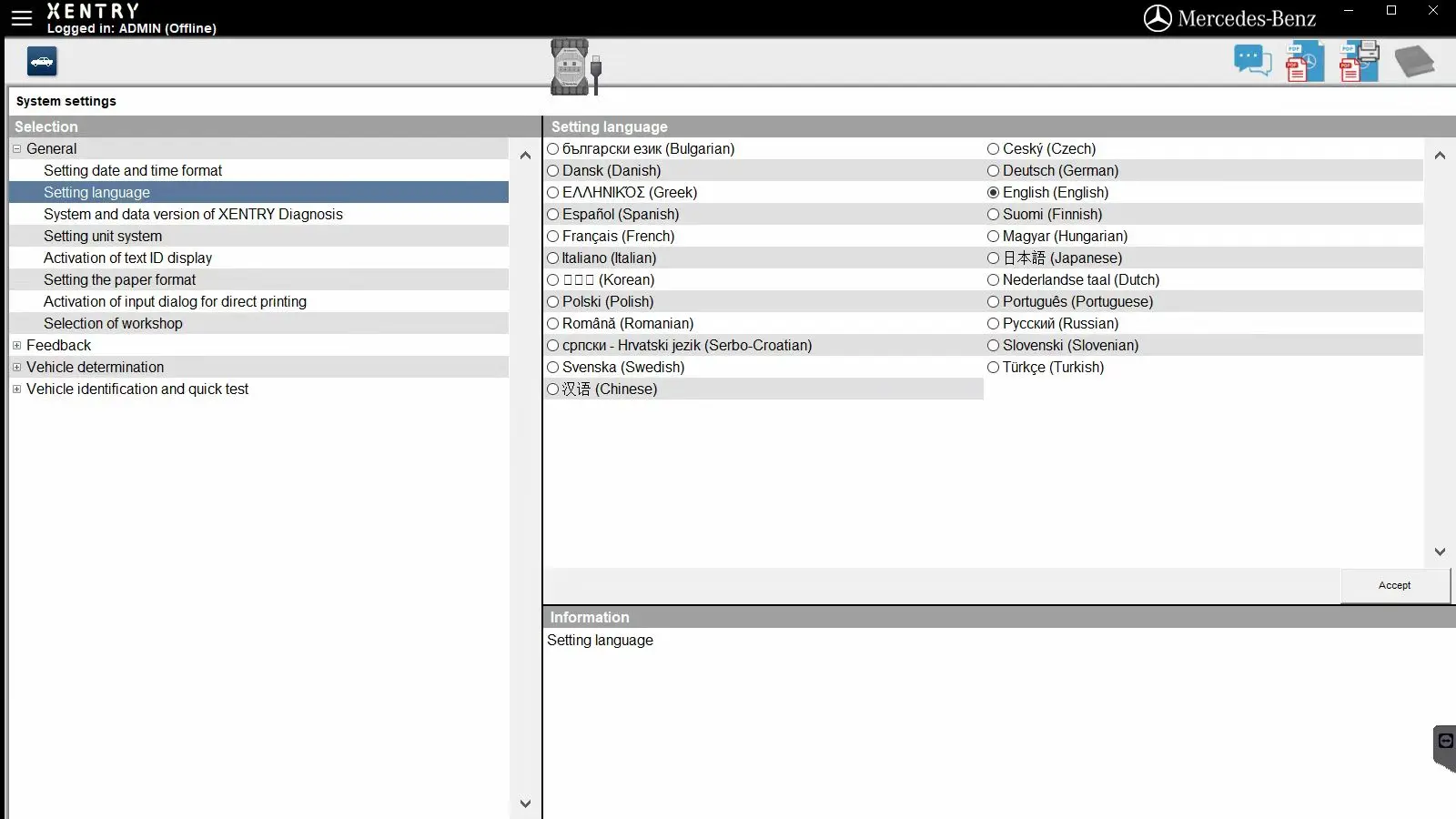This screenshot has height=819, width=1456.
Task: Open the hamburger main menu
Action: pos(21,17)
